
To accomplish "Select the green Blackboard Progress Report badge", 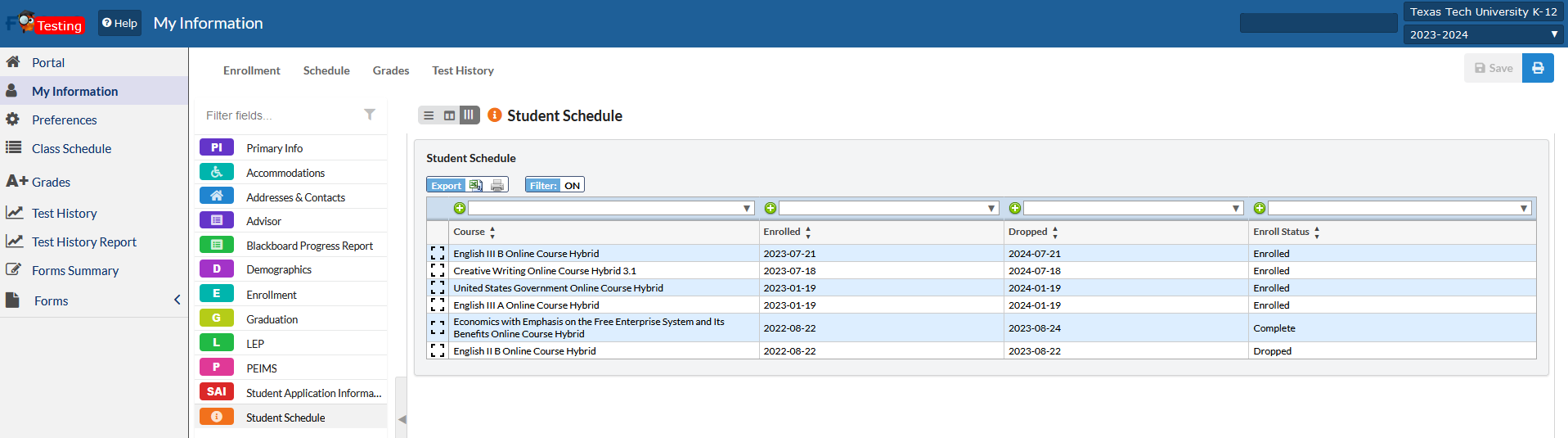I will [217, 245].
